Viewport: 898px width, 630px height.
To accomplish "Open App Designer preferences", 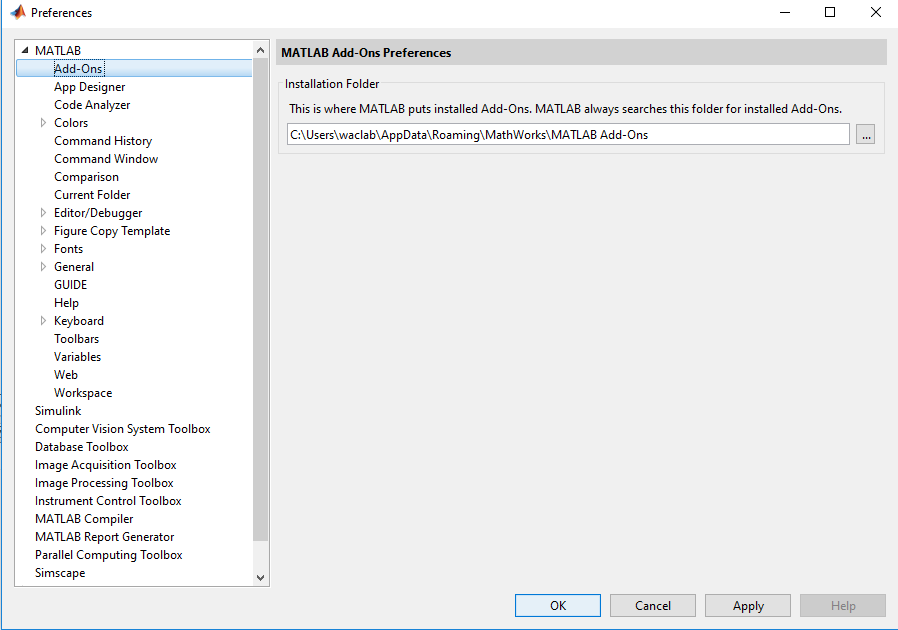I will [x=89, y=87].
